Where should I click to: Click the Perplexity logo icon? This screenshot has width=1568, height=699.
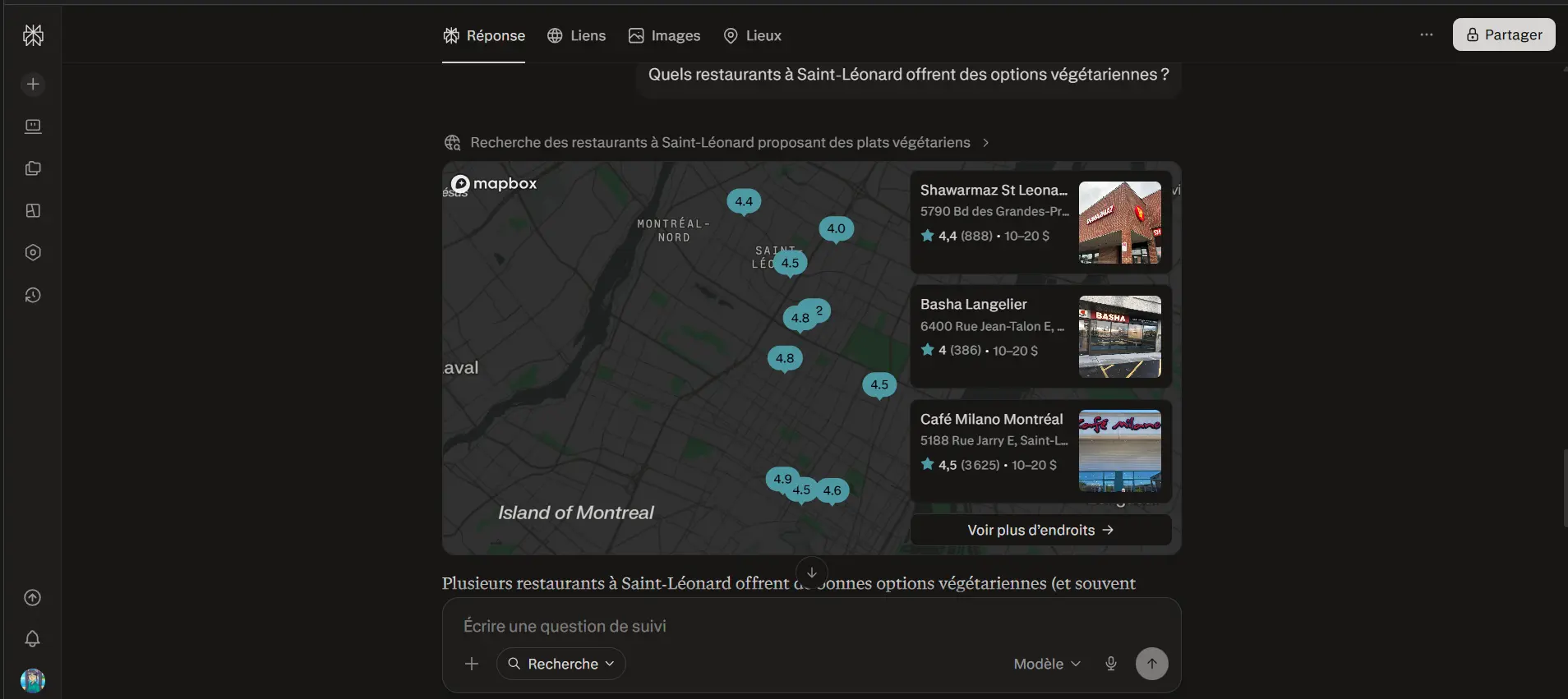coord(33,34)
